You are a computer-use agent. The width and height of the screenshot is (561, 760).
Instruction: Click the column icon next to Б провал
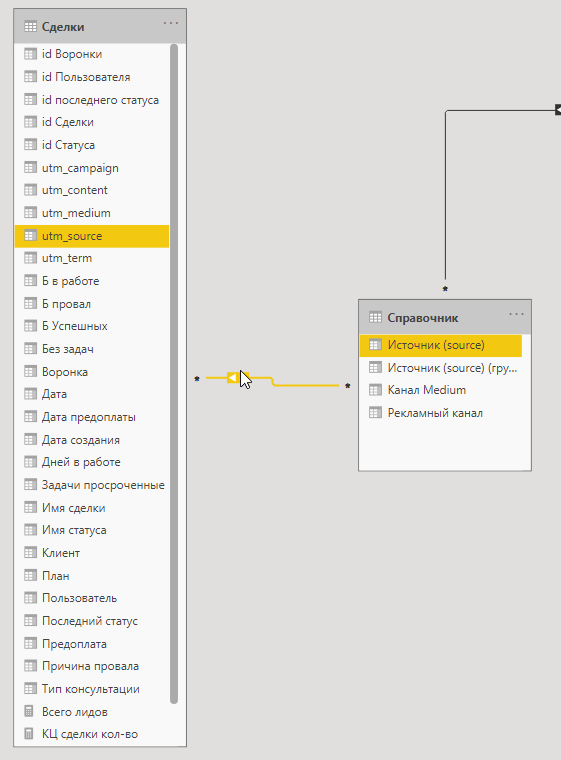30,304
